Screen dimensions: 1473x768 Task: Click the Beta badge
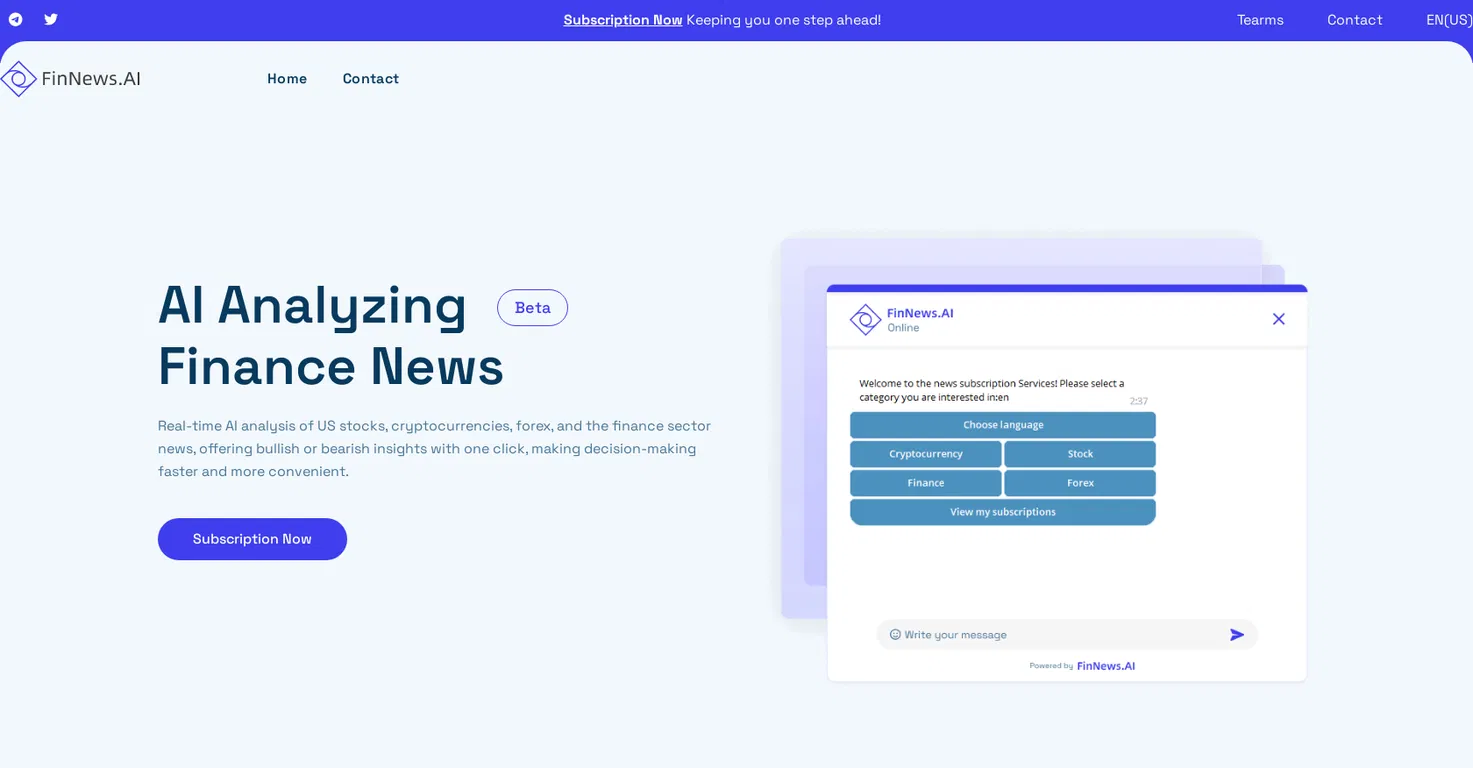532,308
